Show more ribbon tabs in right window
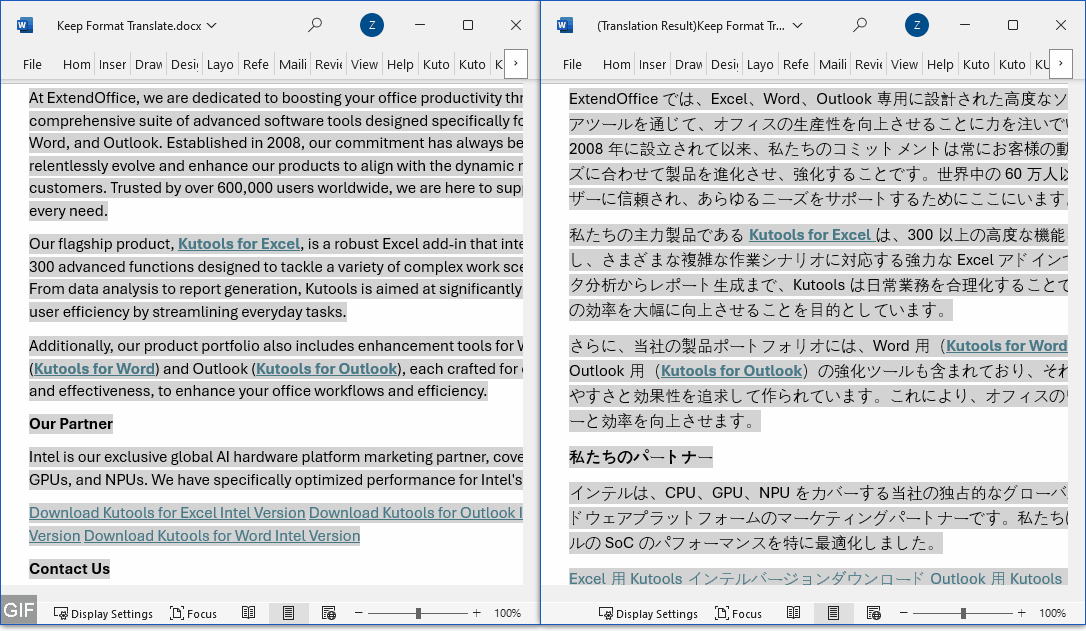Screen dimensions: 1086x631 tap(1060, 64)
